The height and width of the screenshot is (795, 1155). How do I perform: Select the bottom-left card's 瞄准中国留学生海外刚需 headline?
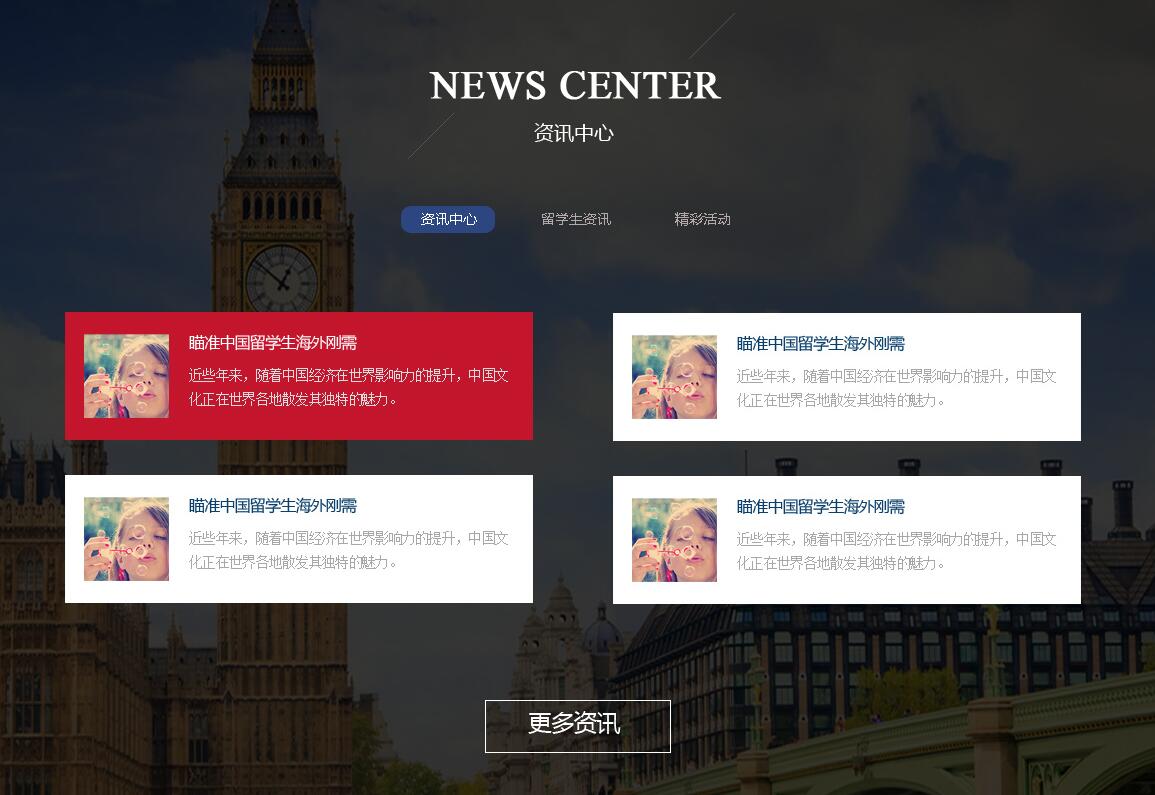pyautogui.click(x=273, y=506)
